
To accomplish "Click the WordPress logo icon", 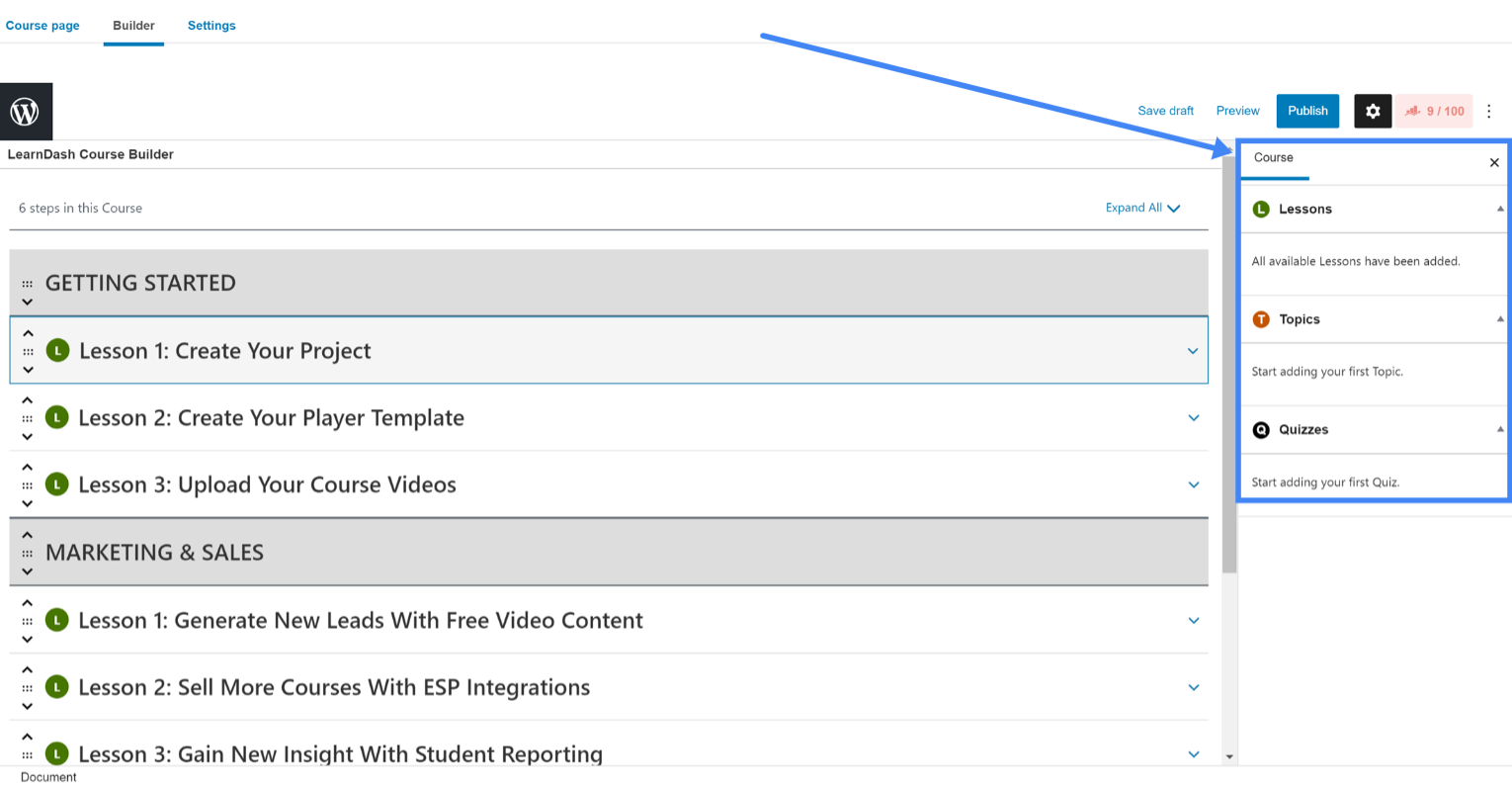I will click(x=26, y=112).
